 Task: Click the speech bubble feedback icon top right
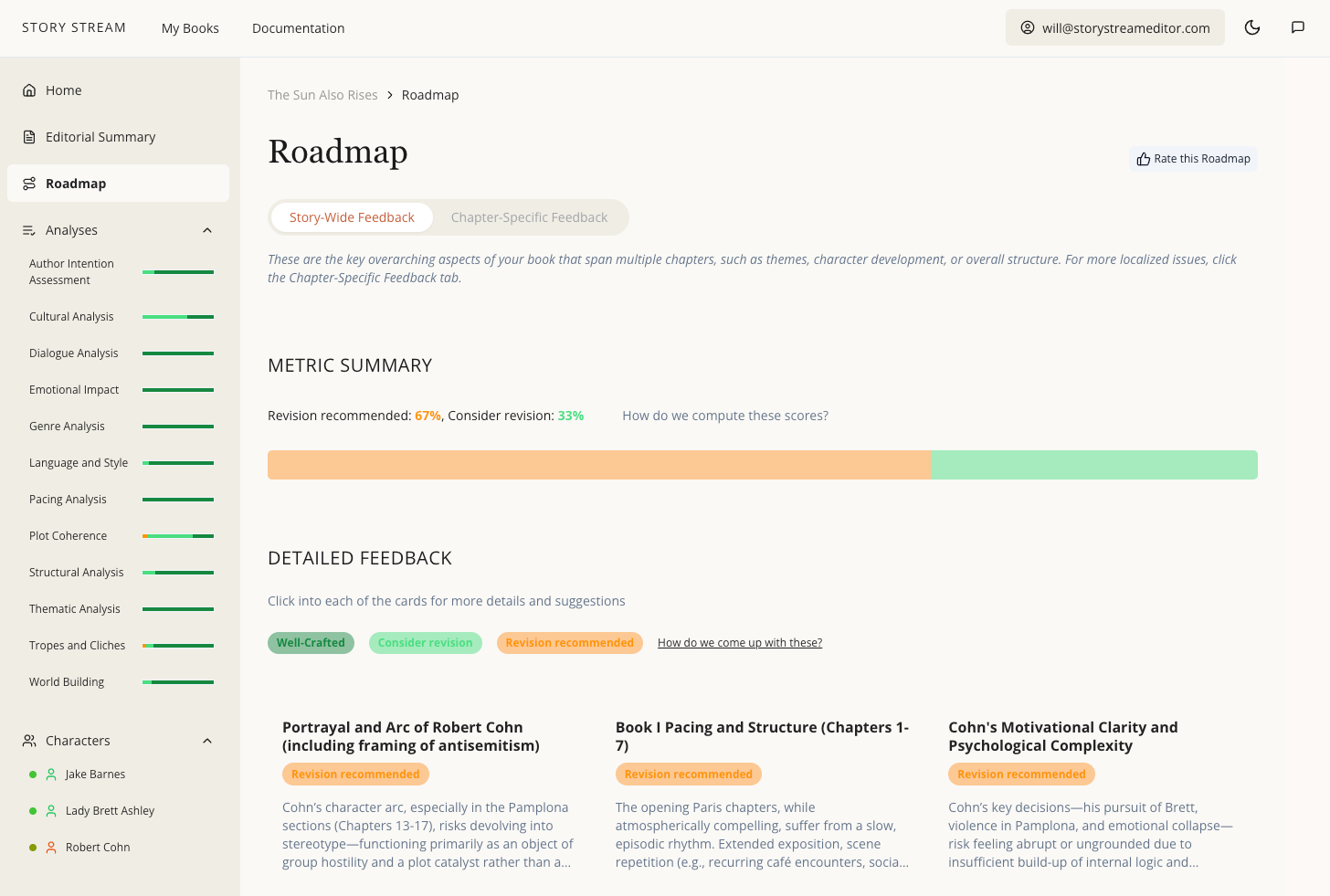tap(1298, 27)
